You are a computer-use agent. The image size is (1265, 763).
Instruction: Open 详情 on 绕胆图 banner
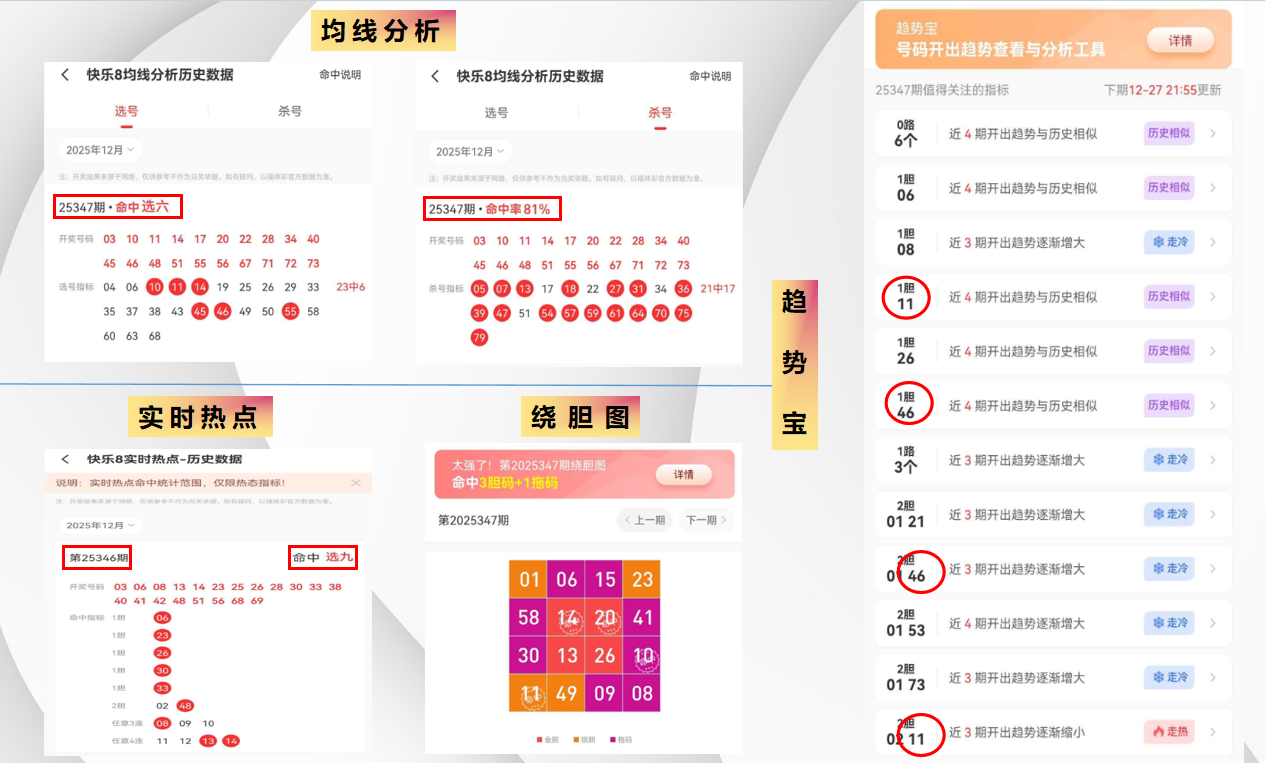tap(684, 474)
